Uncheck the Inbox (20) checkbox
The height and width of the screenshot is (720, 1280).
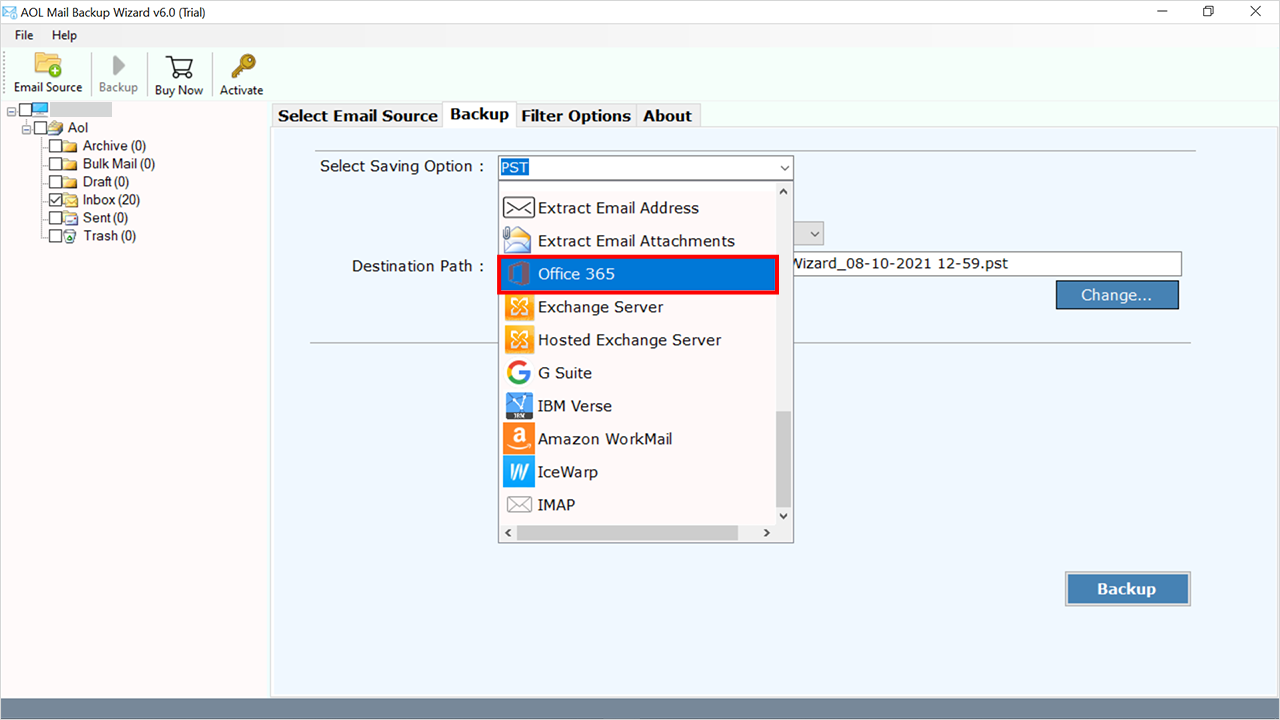(55, 200)
